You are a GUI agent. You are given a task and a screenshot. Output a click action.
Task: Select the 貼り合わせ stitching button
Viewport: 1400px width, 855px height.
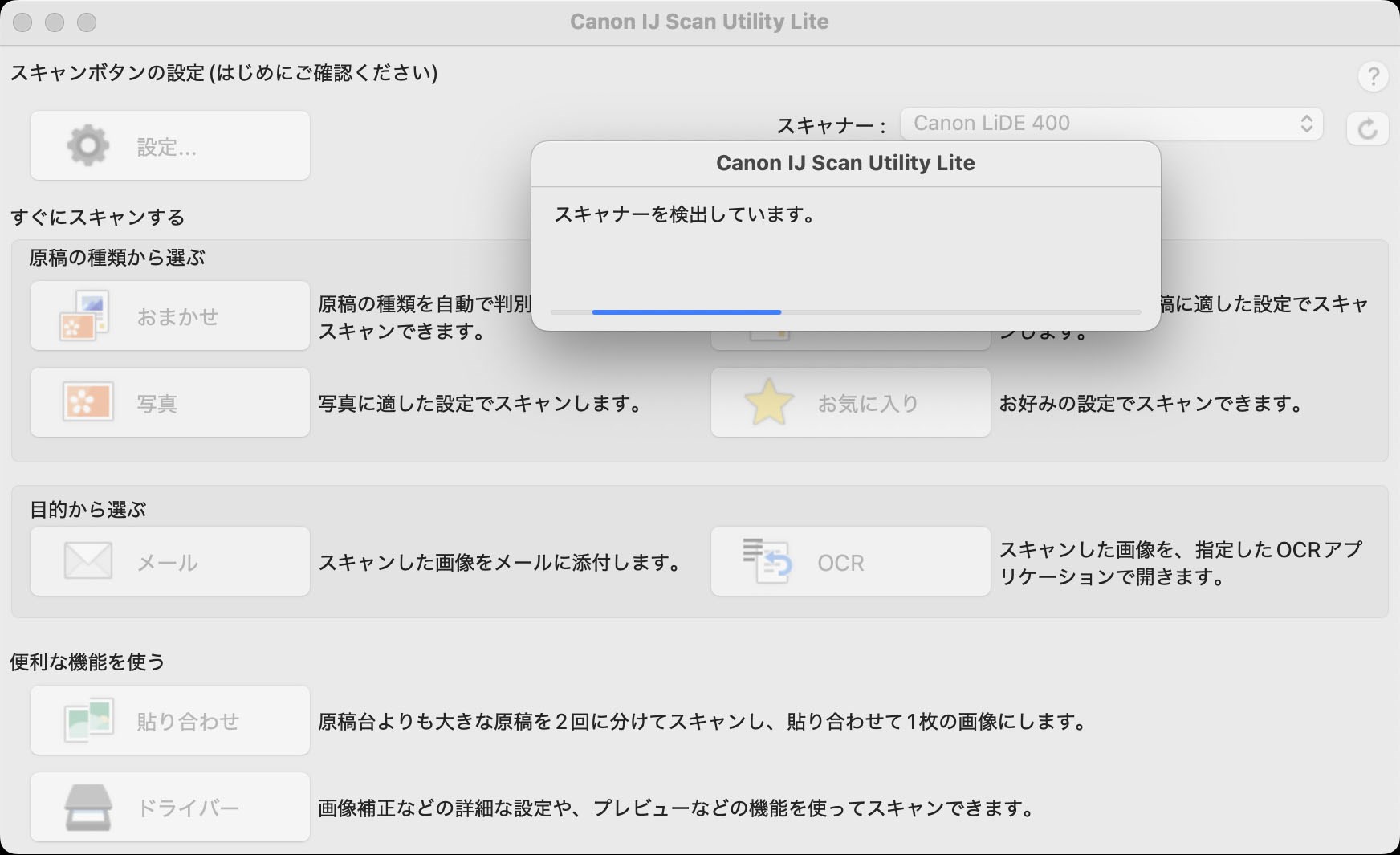point(169,720)
